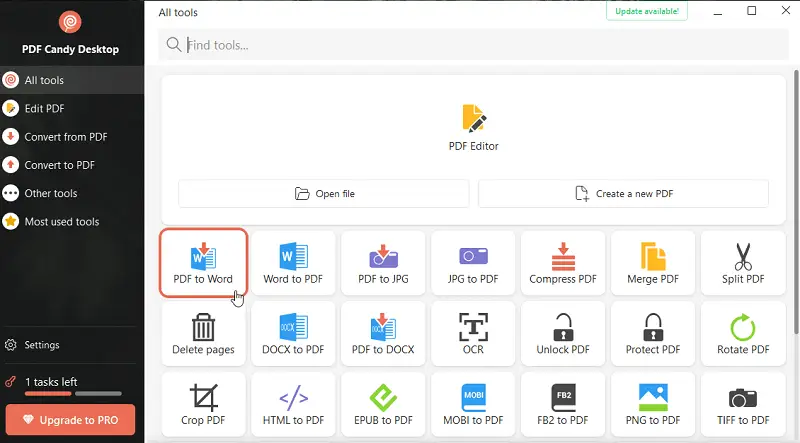The image size is (800, 443).
Task: Select the JPG to PDF tool
Action: (x=473, y=263)
